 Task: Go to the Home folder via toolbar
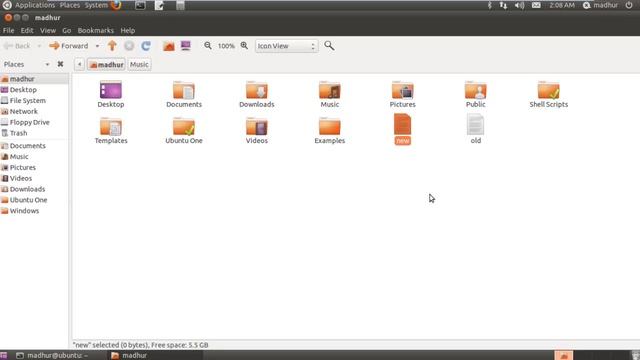point(169,46)
